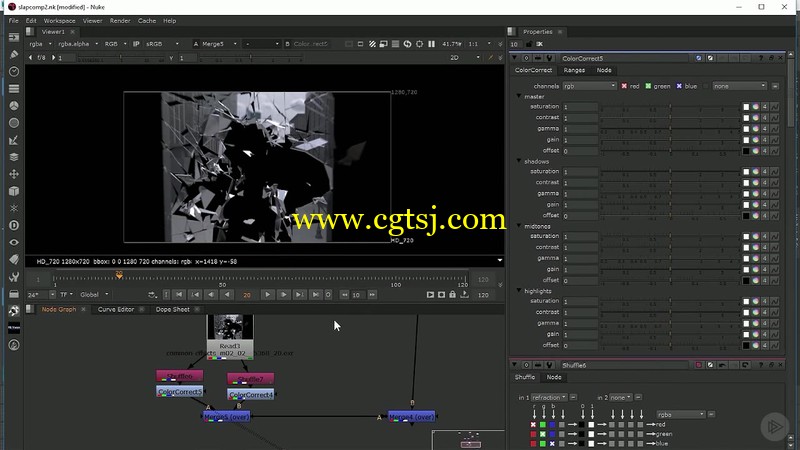Toggle Shuffle6 blue-to-blue routing checkbox
Image resolution: width=800 pixels, height=450 pixels.
pyautogui.click(x=552, y=443)
